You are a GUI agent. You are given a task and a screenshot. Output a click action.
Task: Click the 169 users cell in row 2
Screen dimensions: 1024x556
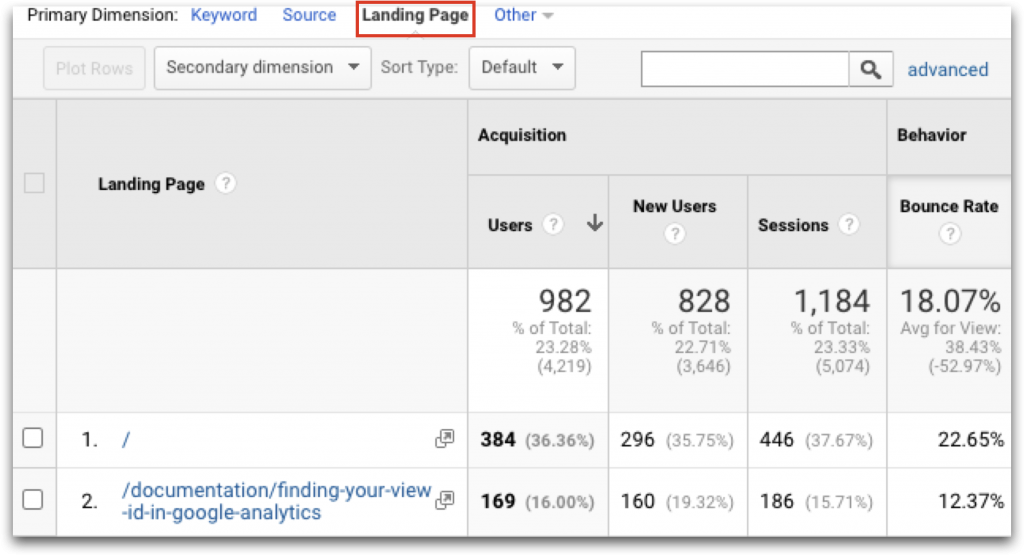498,501
